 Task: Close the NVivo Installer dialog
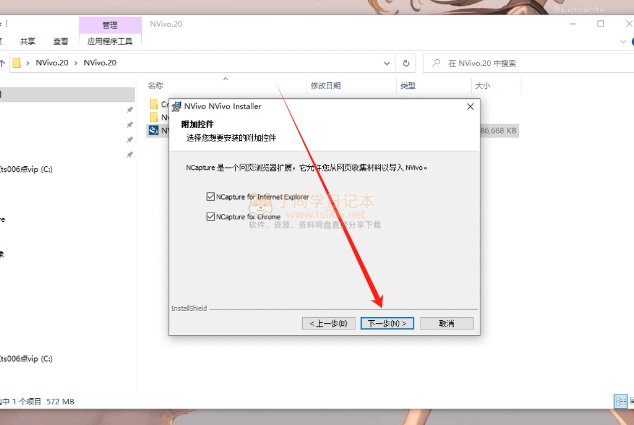(x=470, y=106)
